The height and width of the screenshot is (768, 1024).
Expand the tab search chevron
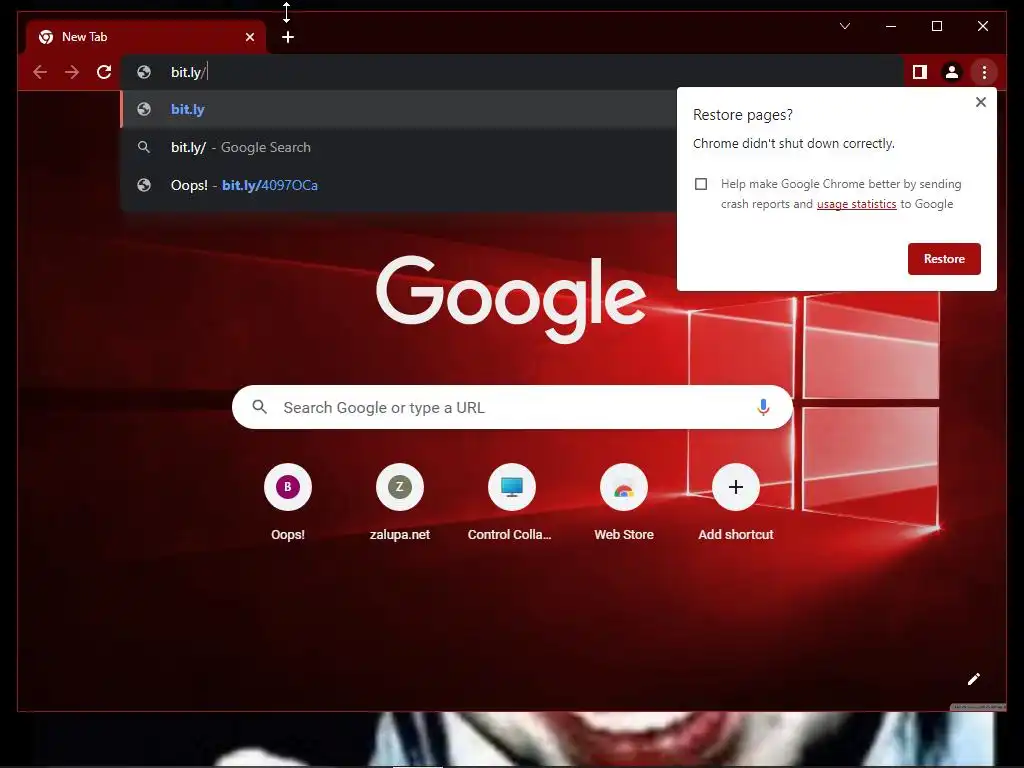coord(845,26)
